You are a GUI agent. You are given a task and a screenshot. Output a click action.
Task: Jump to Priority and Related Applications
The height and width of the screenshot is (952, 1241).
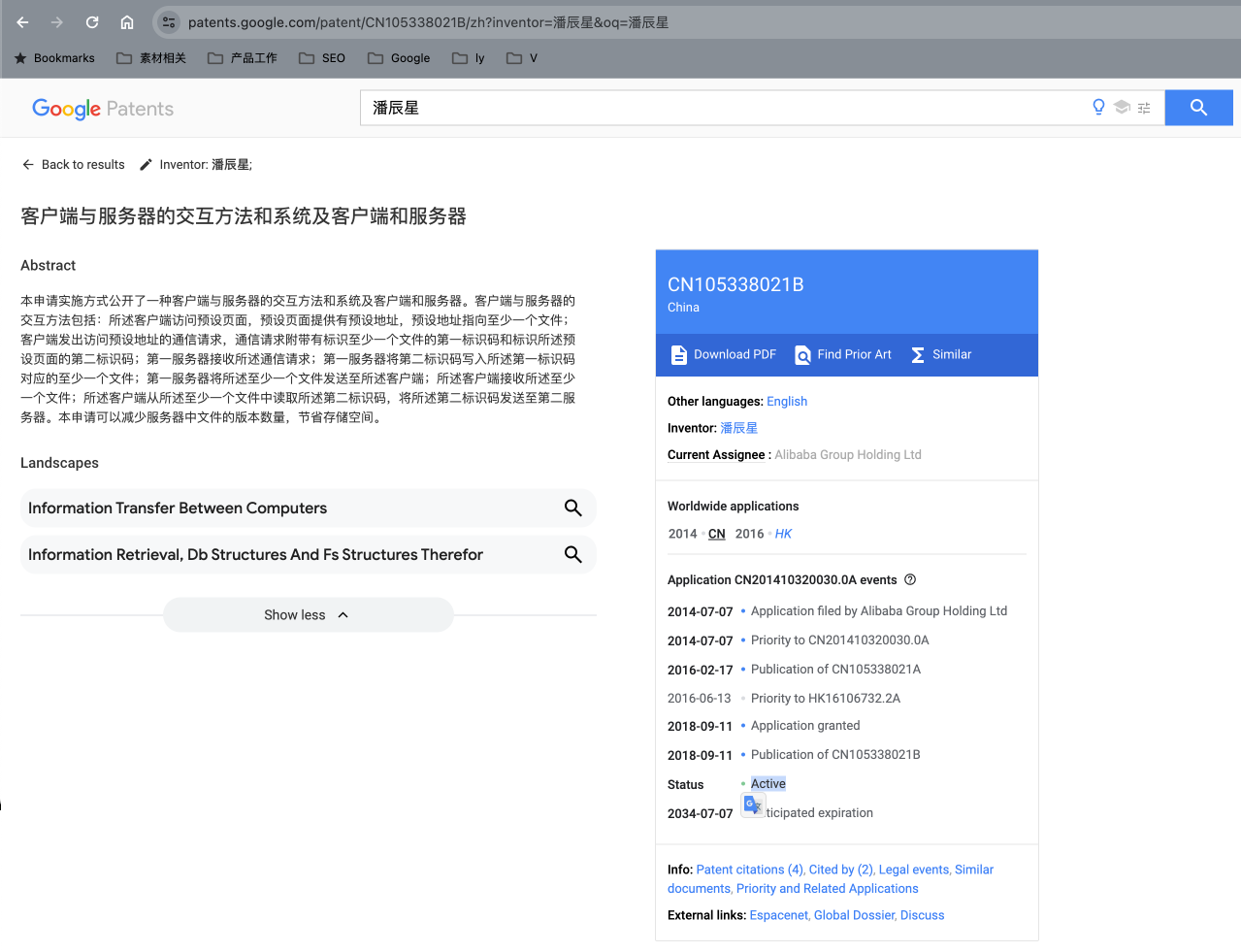point(828,889)
